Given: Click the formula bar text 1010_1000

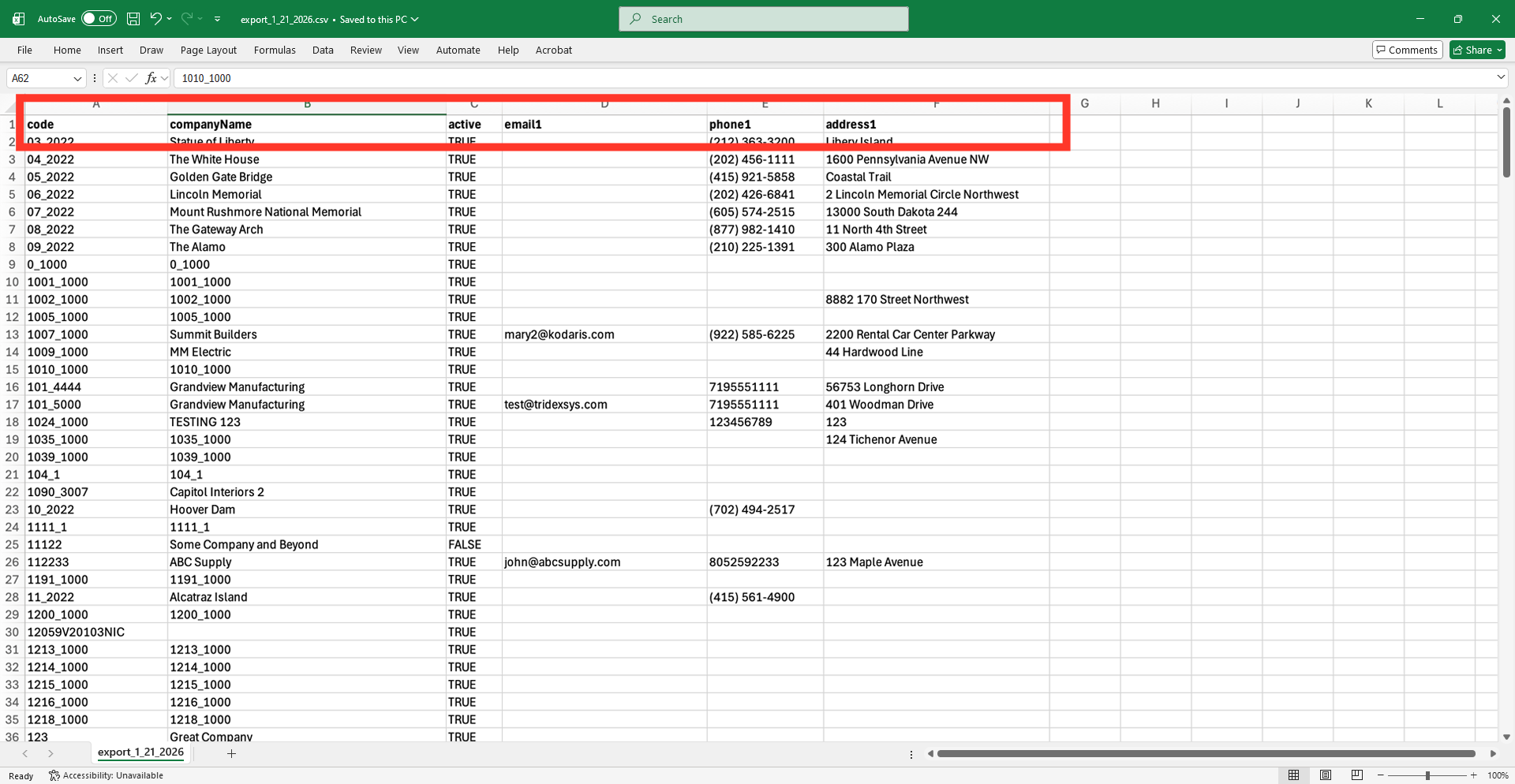Looking at the screenshot, I should coord(207,78).
